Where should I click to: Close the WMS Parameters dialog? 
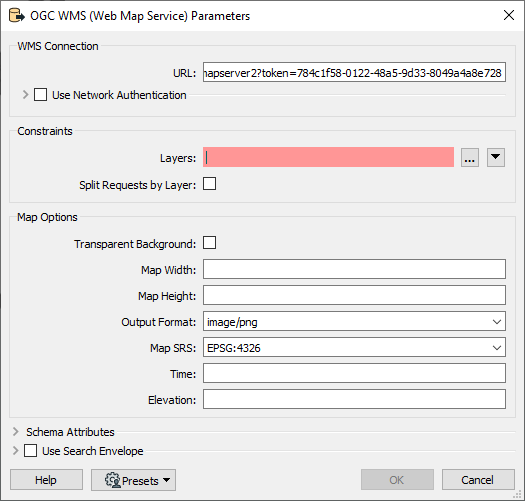[x=509, y=15]
